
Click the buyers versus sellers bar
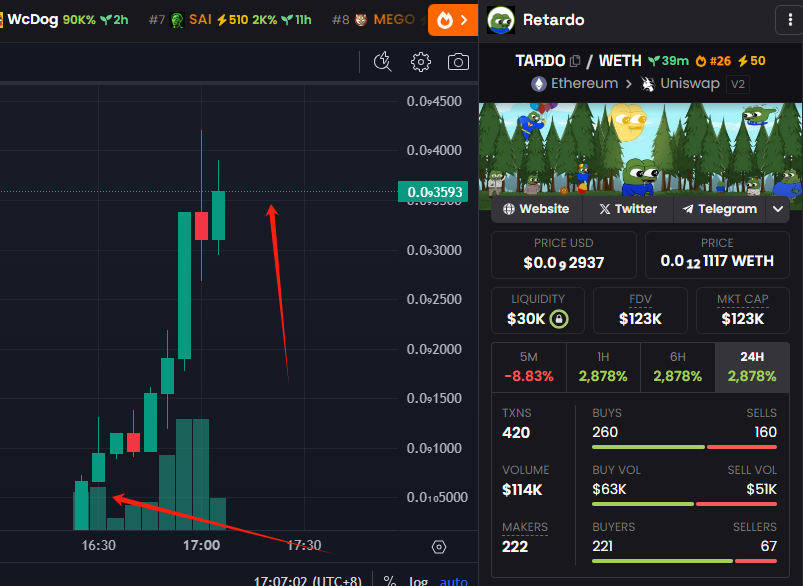click(x=684, y=561)
